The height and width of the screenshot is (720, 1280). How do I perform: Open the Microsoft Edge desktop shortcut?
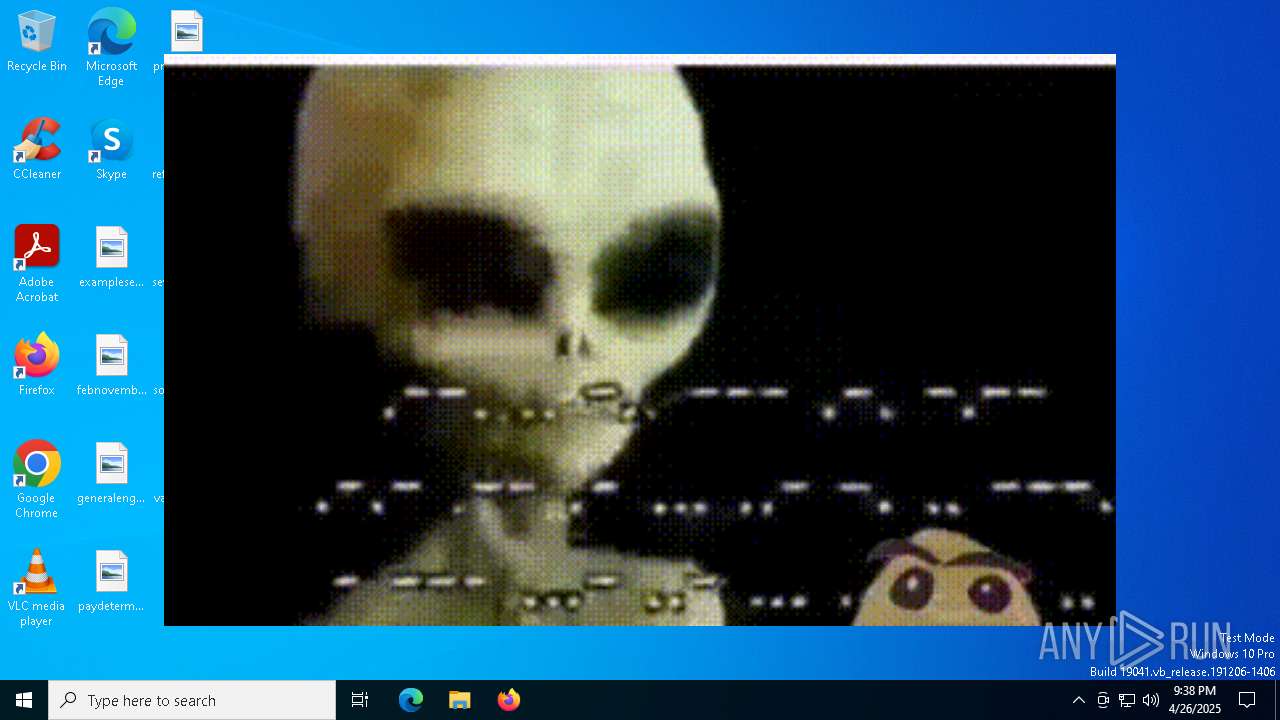(x=111, y=48)
